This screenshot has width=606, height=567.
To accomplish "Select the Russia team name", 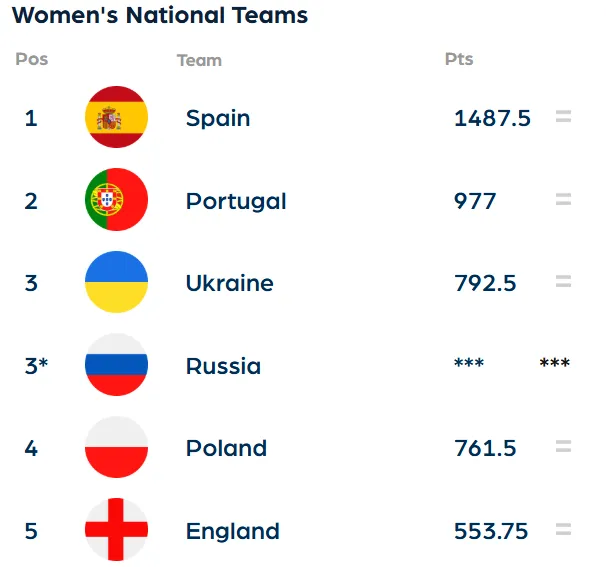I will pos(223,366).
